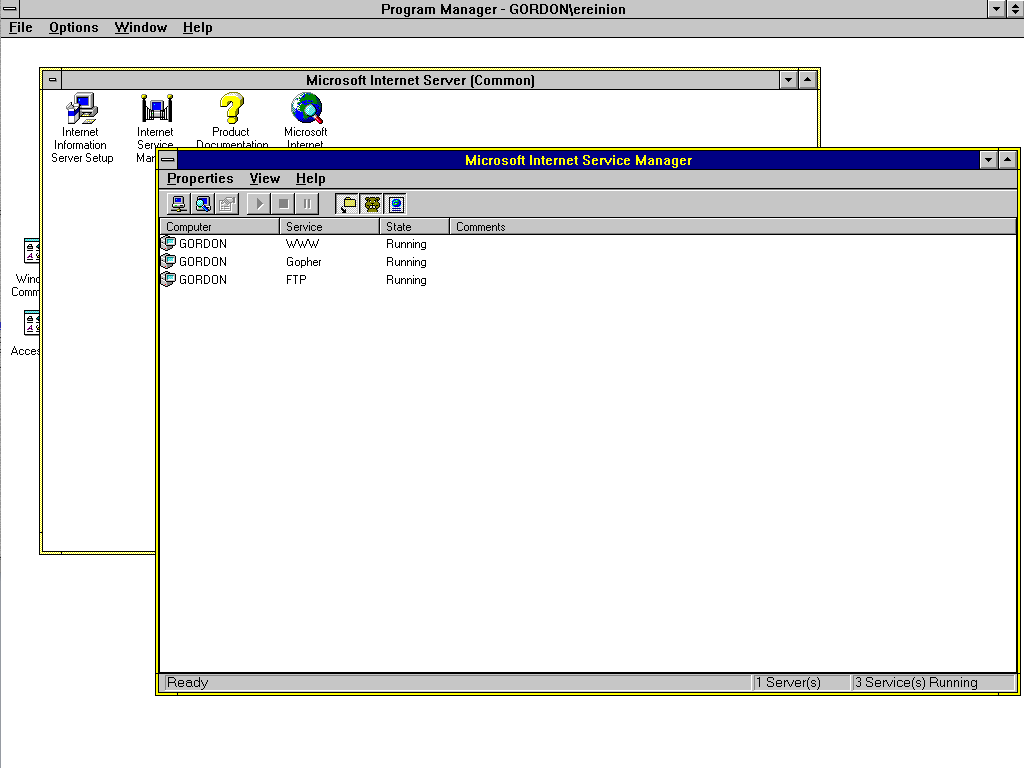Sort list by the State column header
The height and width of the screenshot is (768, 1024).
(x=414, y=227)
